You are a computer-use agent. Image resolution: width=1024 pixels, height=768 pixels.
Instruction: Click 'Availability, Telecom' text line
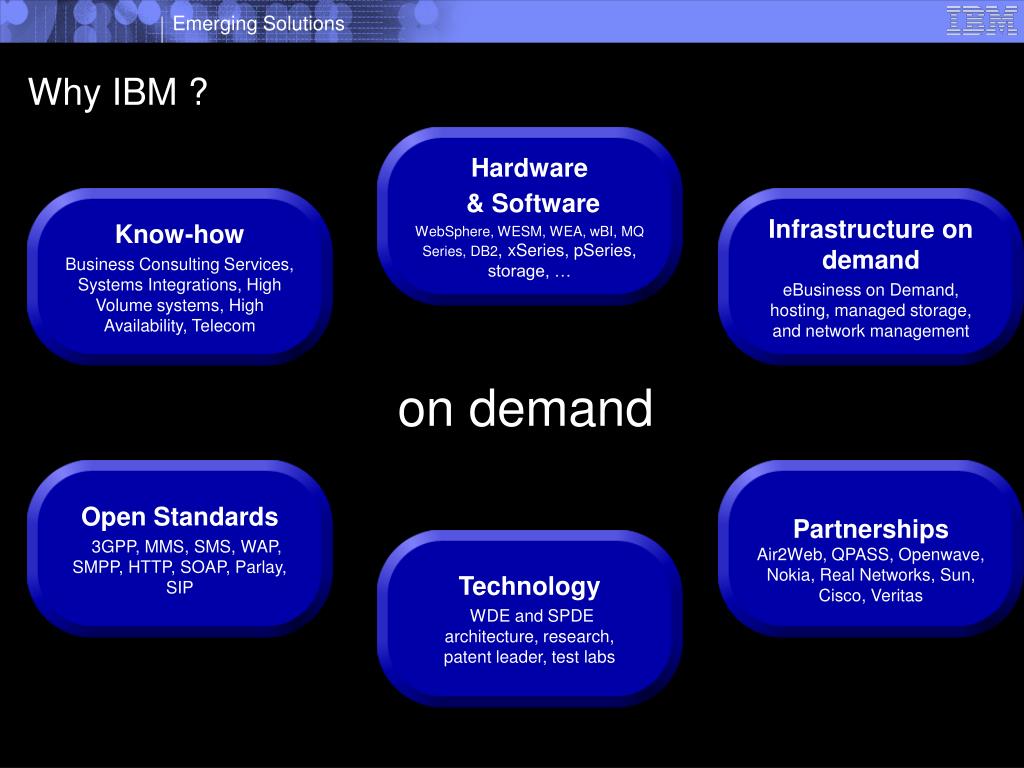pyautogui.click(x=180, y=326)
